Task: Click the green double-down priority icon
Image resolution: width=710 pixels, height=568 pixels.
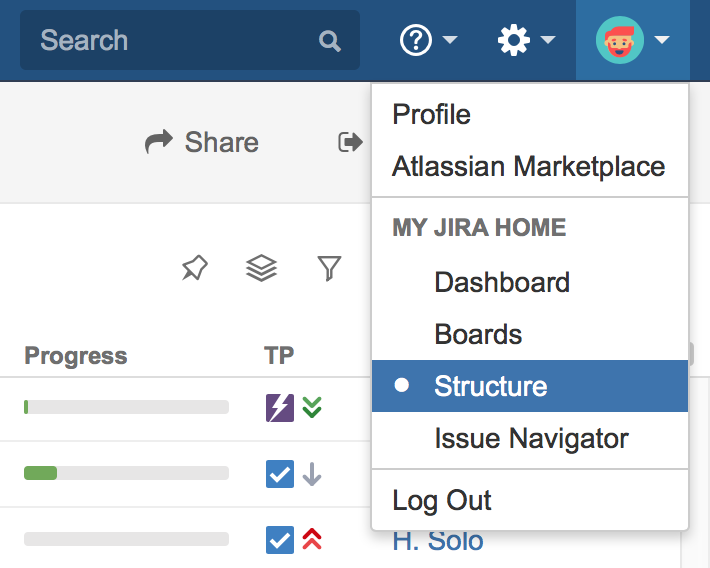Action: 312,407
